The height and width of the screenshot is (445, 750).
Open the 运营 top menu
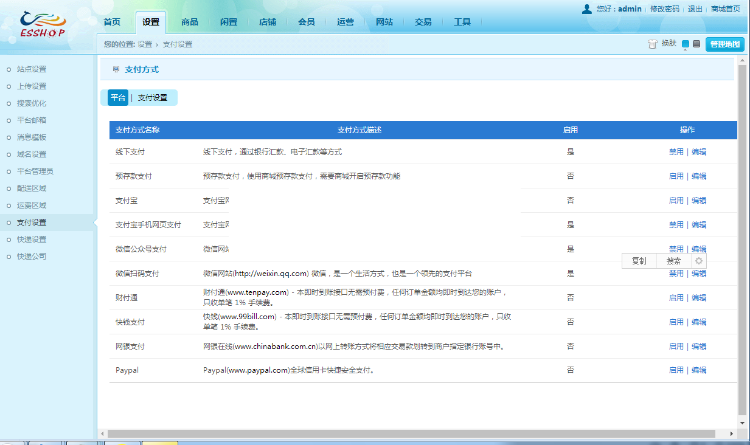click(x=345, y=22)
